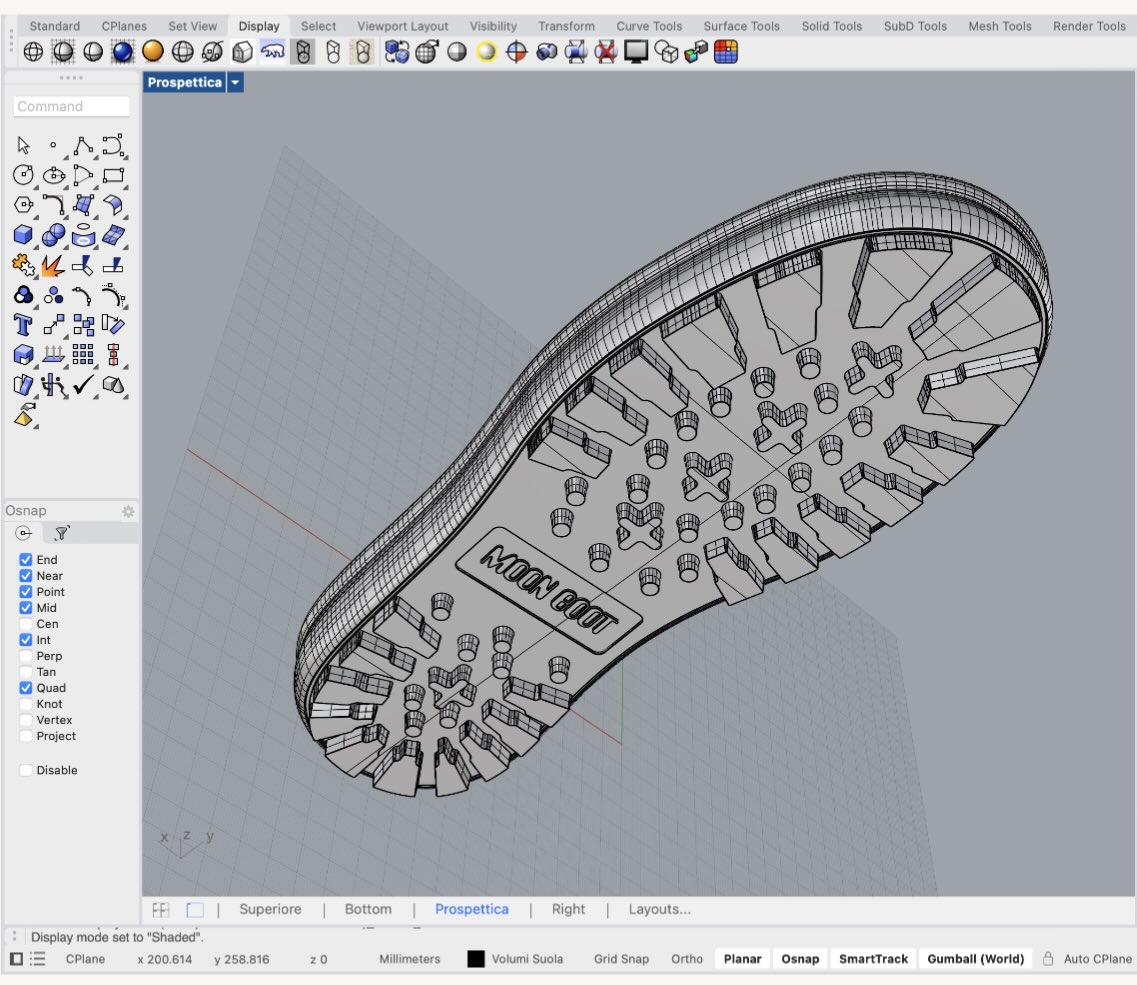The height and width of the screenshot is (985, 1137).
Task: Select the Rectangular Array tool
Action: click(83, 354)
